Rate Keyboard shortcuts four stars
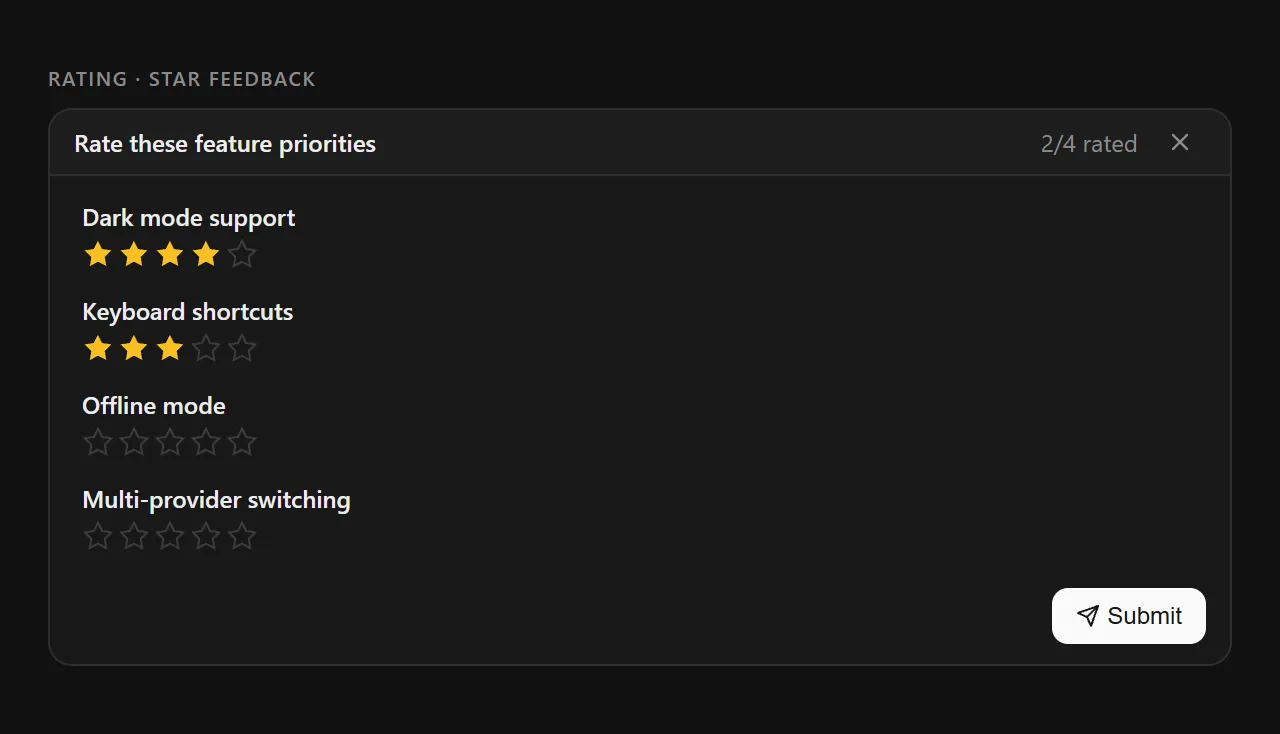 tap(206, 349)
